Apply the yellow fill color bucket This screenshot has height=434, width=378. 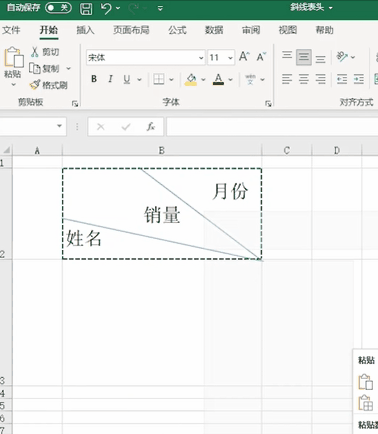(191, 79)
